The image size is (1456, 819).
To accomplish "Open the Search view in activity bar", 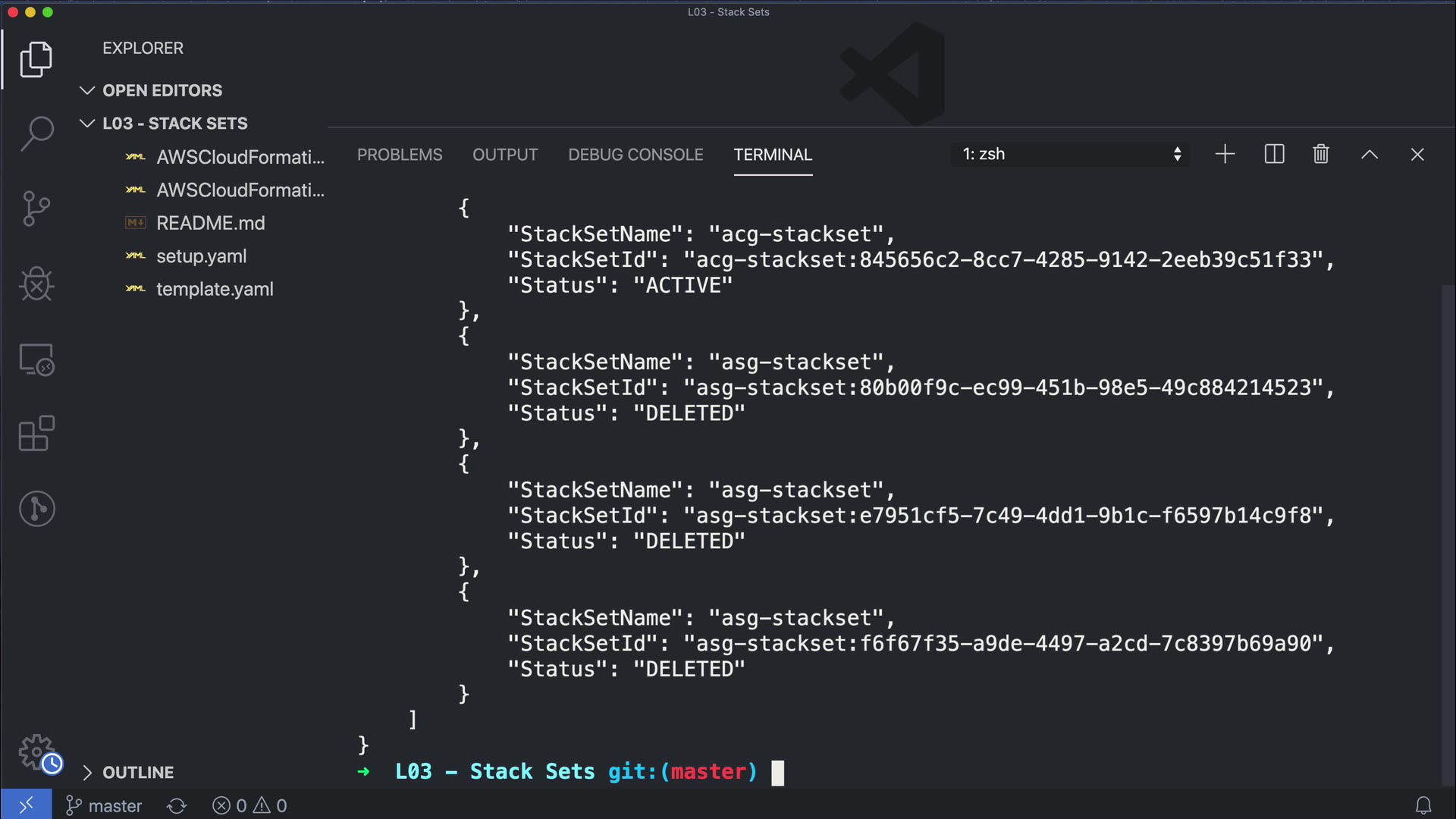I will tap(36, 133).
